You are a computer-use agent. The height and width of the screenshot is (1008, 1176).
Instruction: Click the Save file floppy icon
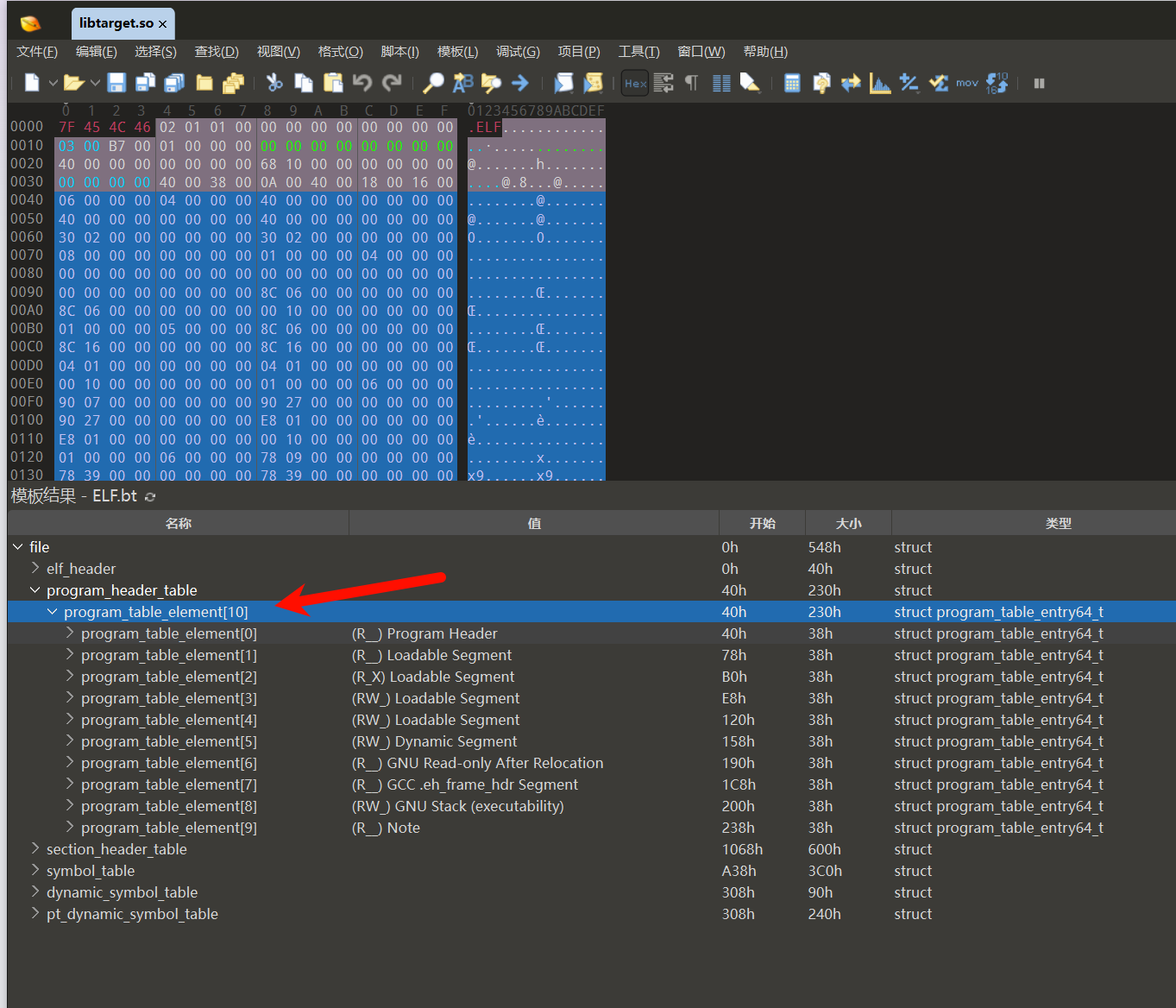(x=116, y=83)
